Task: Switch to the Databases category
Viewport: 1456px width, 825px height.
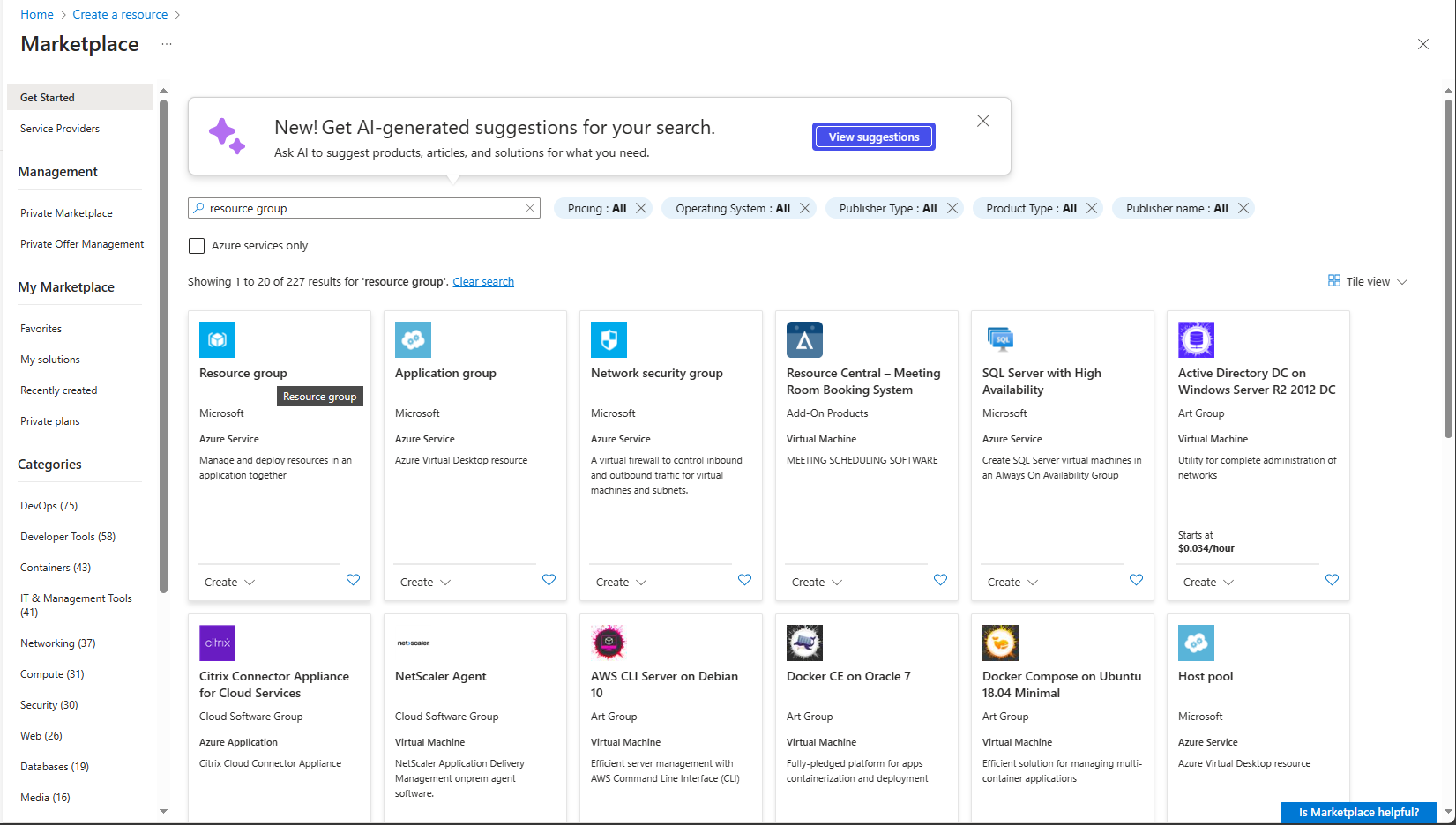Action: point(54,766)
